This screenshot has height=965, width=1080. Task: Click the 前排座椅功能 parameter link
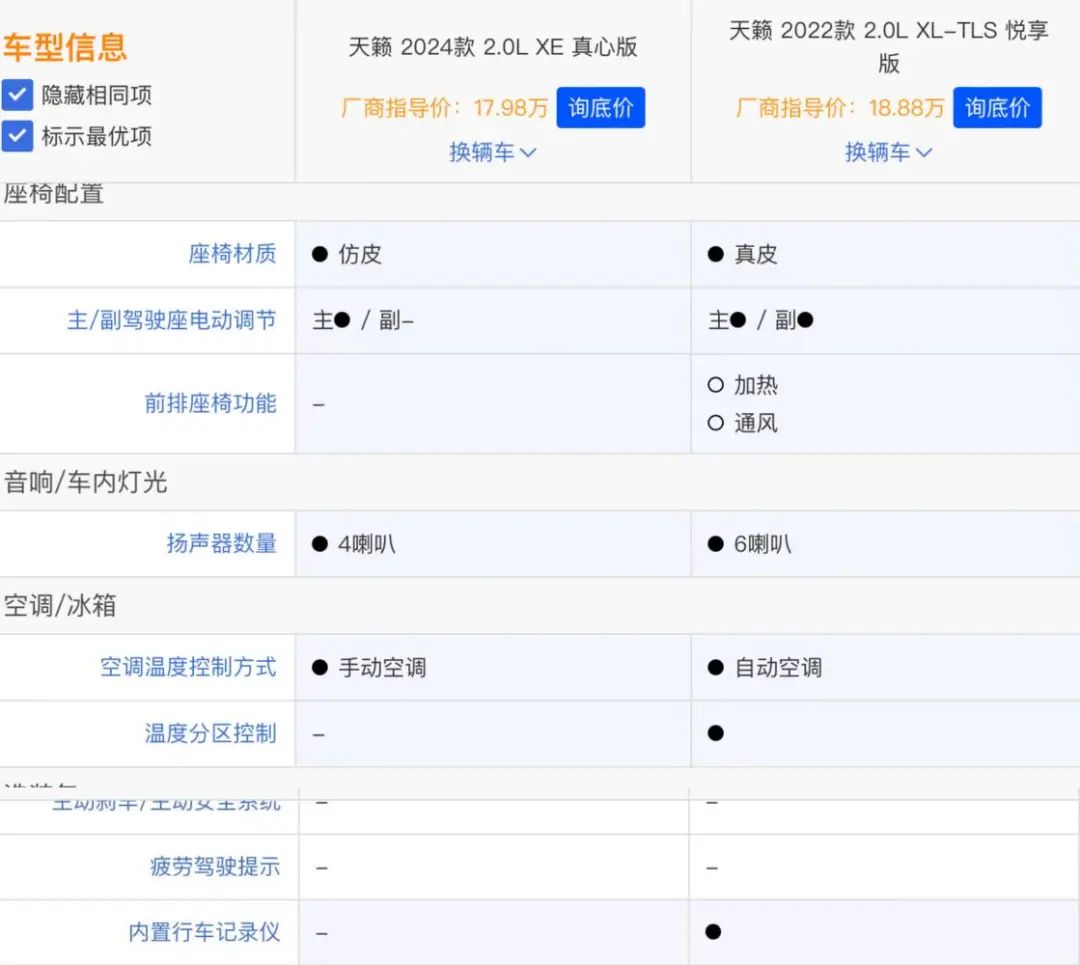[210, 403]
